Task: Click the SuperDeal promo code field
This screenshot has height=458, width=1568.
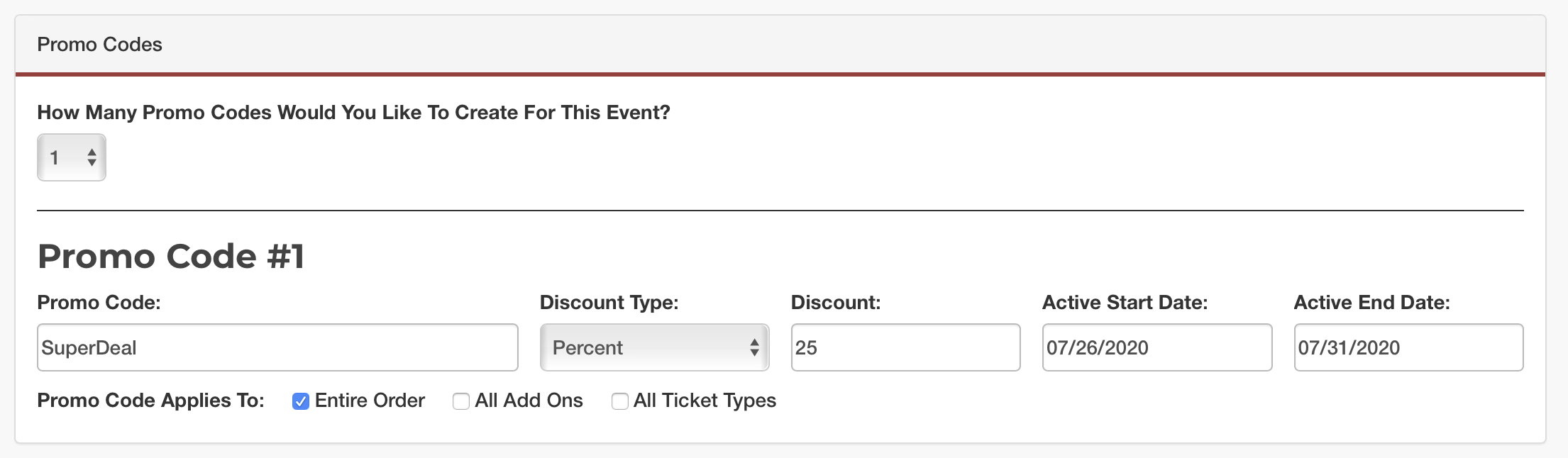Action: tap(277, 347)
